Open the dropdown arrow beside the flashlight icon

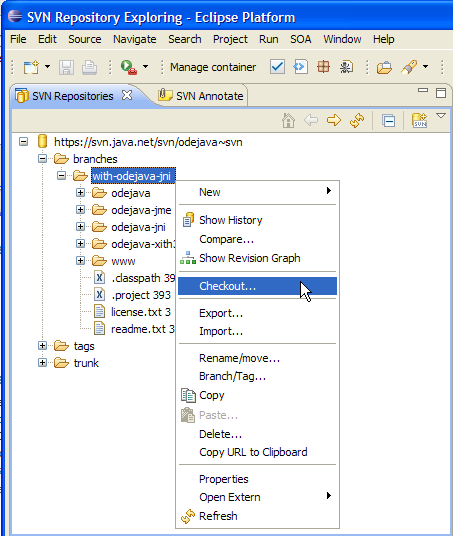click(425, 66)
